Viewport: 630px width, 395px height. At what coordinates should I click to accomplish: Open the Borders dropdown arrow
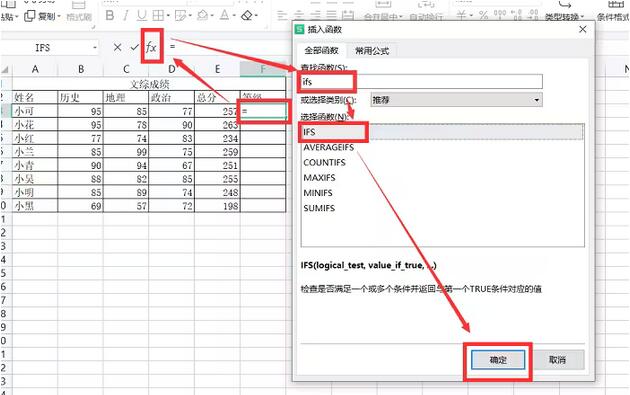tap(168, 16)
